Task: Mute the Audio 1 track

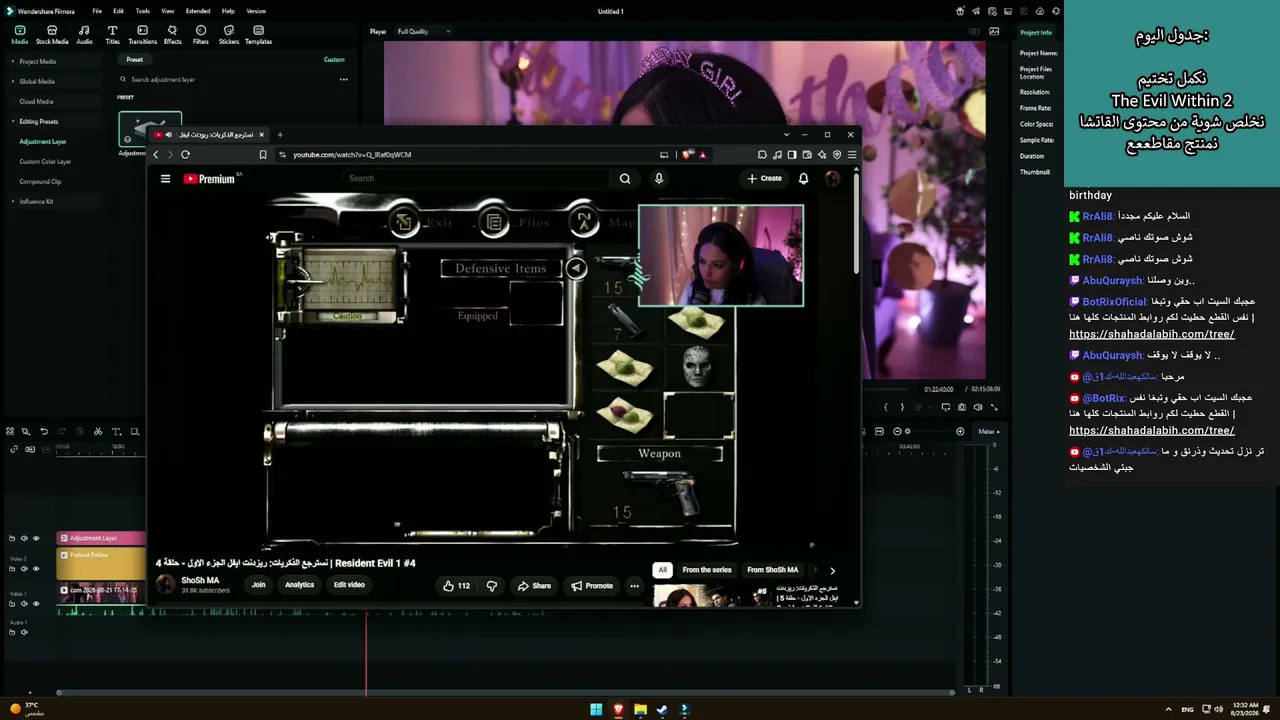Action: pos(24,632)
